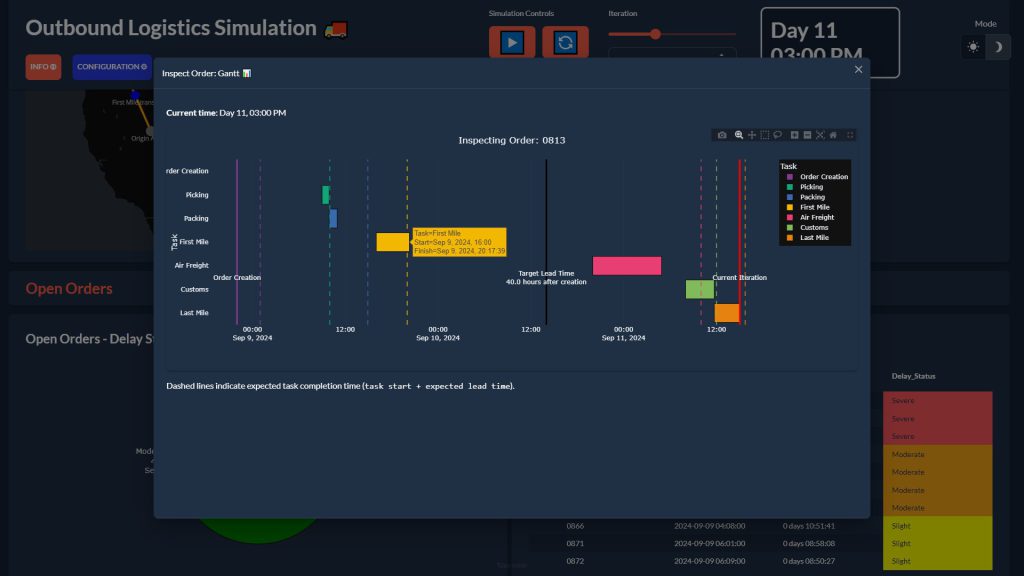Toggle Picking trace in the legend
This screenshot has width=1024, height=576.
(x=805, y=187)
